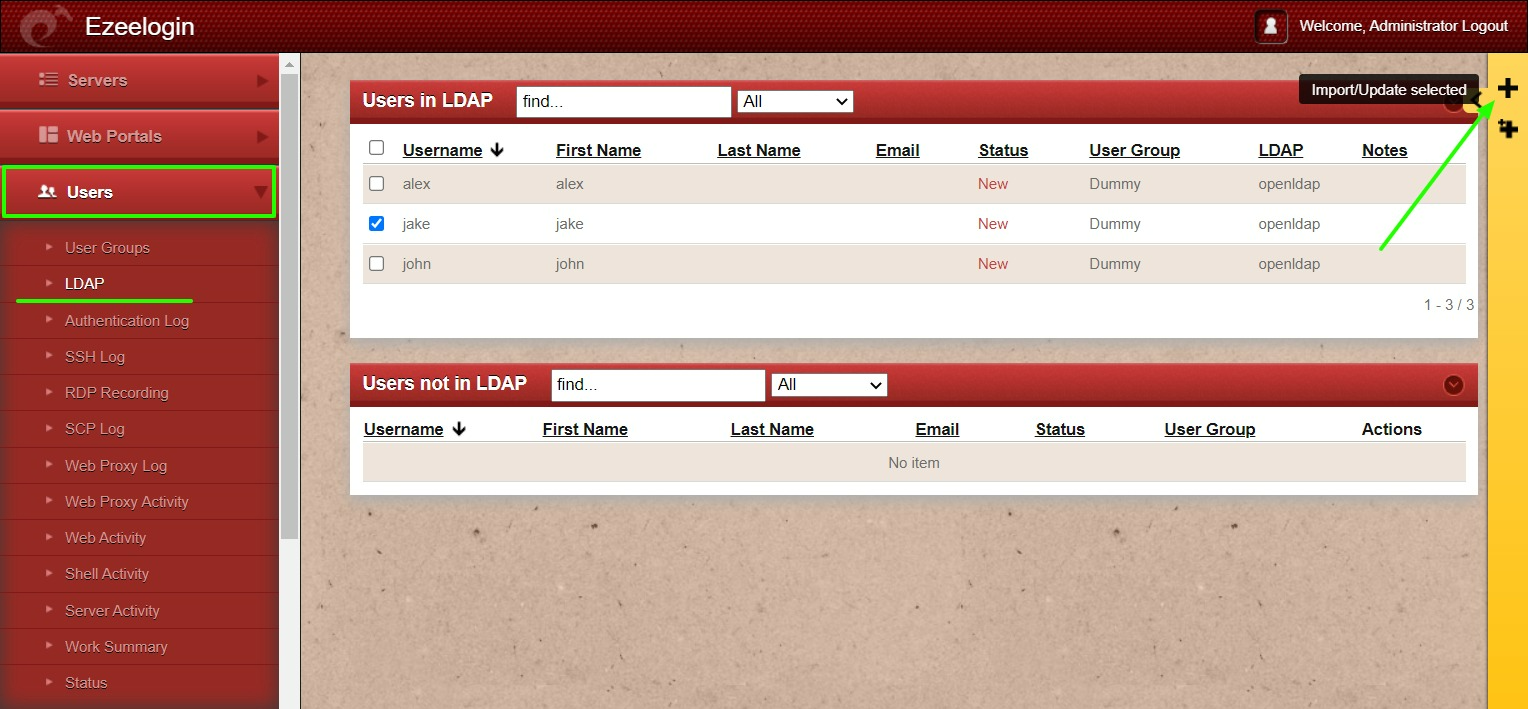This screenshot has width=1528, height=709.
Task: Sort not-in-LDAP users by User Group
Action: pos(1209,429)
